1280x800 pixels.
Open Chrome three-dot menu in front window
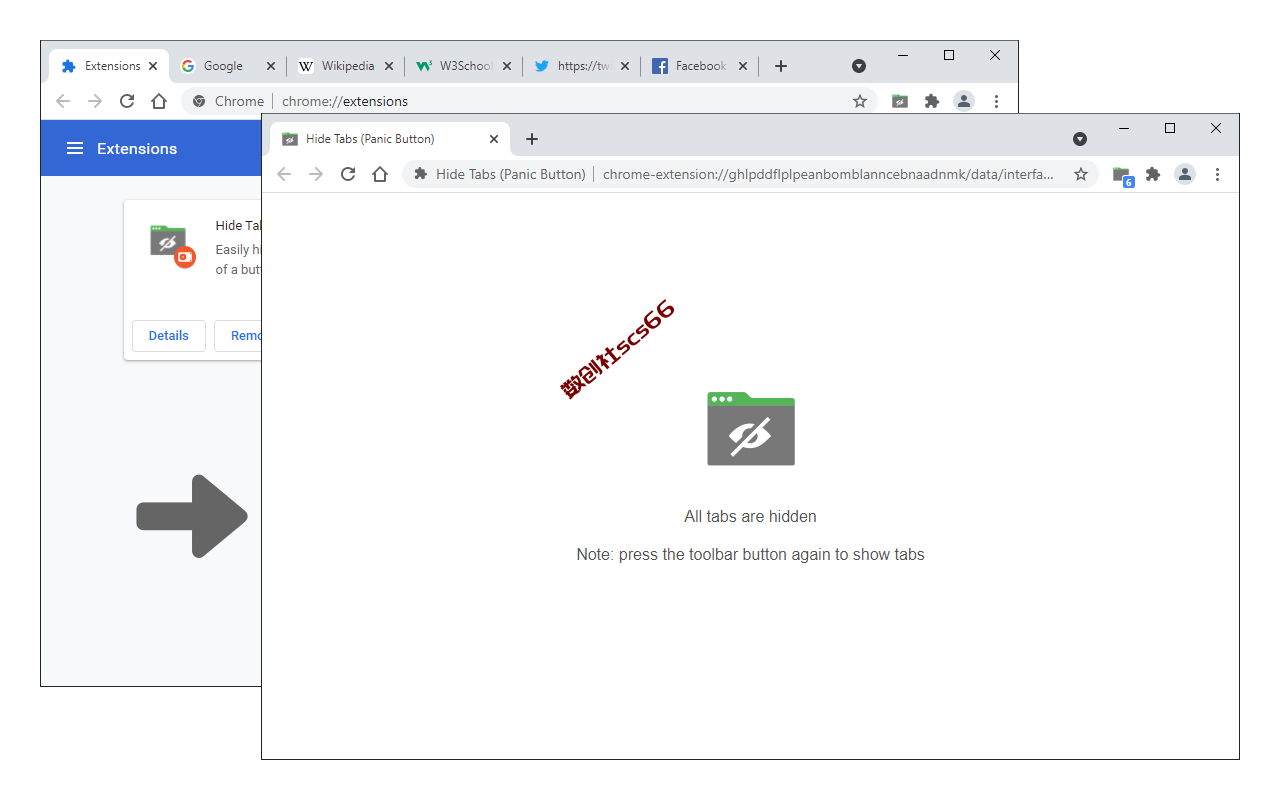[1217, 174]
